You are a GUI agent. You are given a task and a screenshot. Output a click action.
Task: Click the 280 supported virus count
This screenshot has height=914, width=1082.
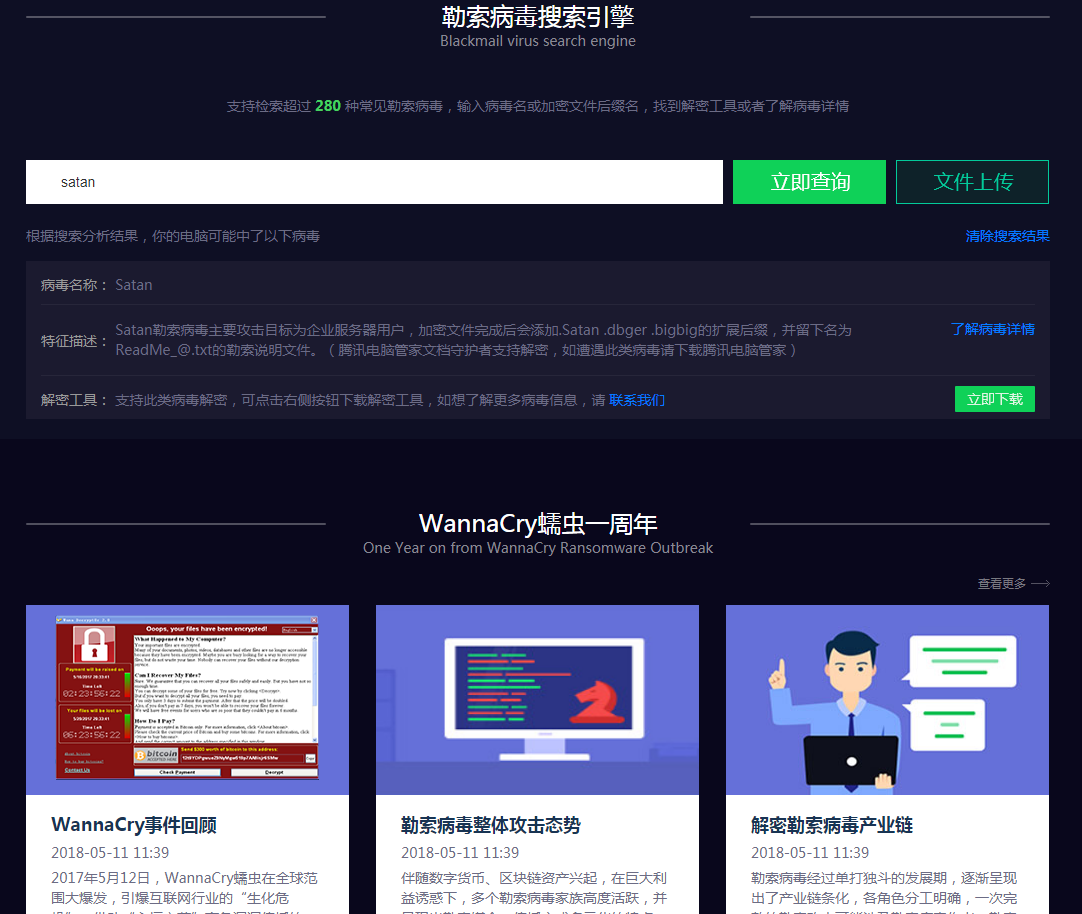328,106
